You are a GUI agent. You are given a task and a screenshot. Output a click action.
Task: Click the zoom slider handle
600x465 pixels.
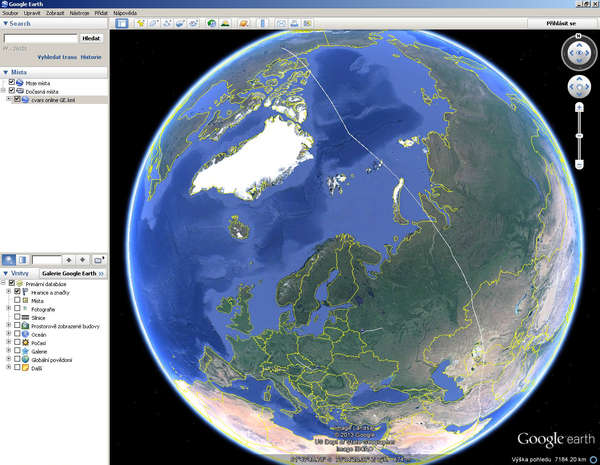(579, 136)
